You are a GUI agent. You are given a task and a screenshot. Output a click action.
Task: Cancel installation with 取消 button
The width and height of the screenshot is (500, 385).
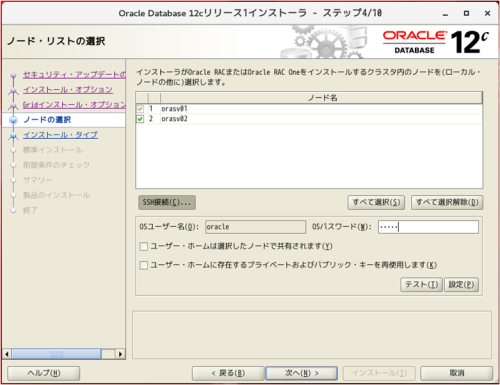coord(456,373)
